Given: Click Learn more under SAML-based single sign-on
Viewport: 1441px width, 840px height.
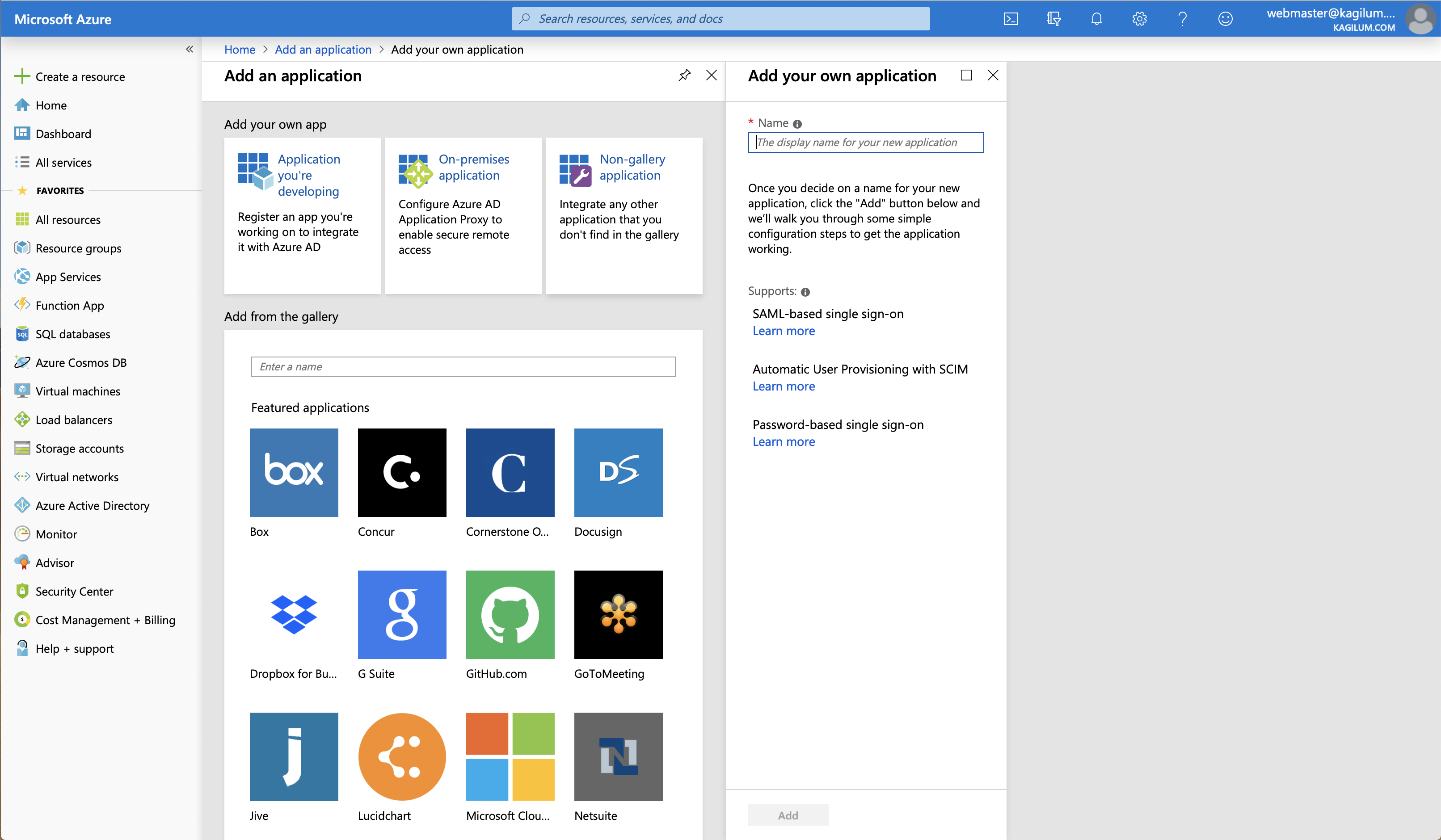Looking at the screenshot, I should [784, 331].
